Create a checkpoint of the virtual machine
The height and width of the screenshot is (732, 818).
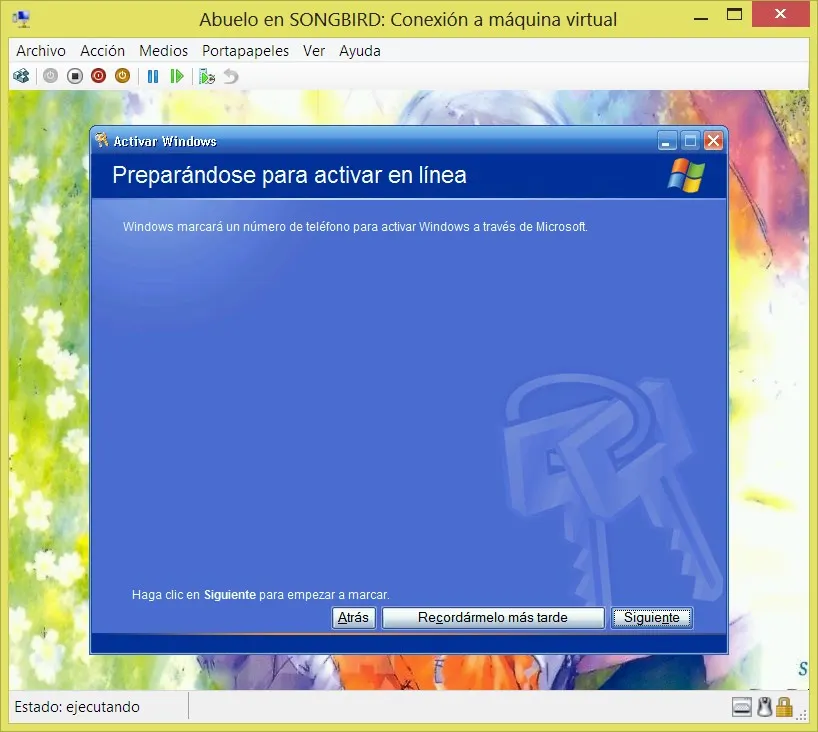click(x=205, y=75)
